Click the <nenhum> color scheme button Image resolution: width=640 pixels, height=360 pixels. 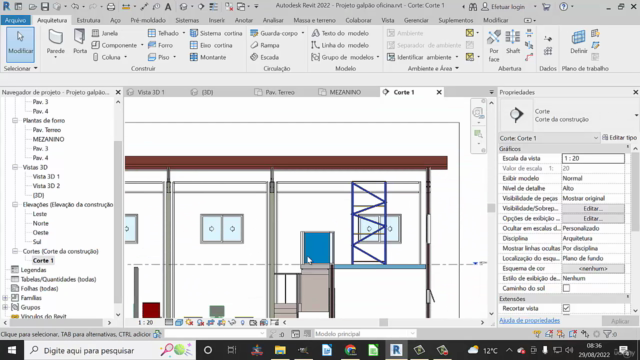[593, 268]
